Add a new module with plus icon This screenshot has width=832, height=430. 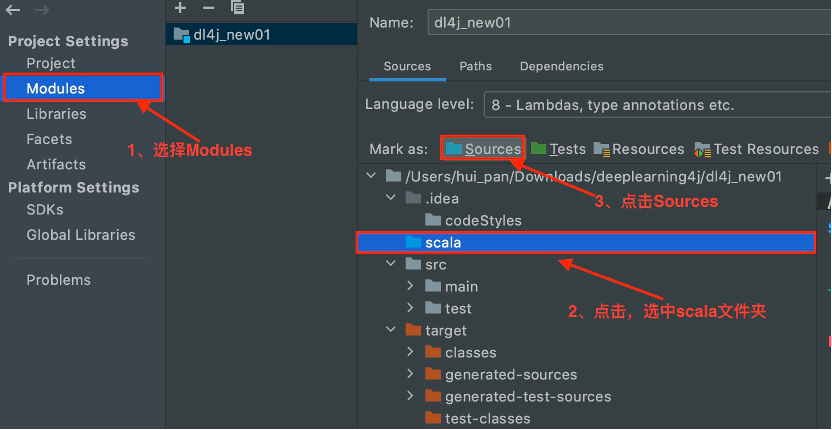pos(180,8)
